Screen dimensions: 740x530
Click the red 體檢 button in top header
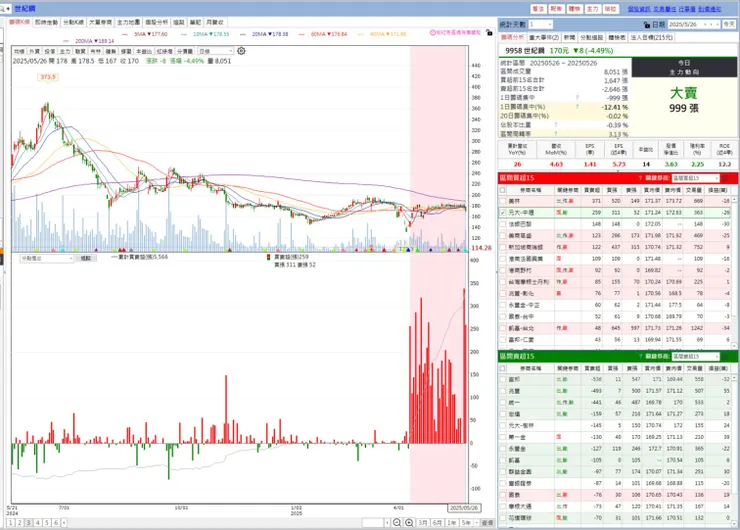pyautogui.click(x=574, y=9)
